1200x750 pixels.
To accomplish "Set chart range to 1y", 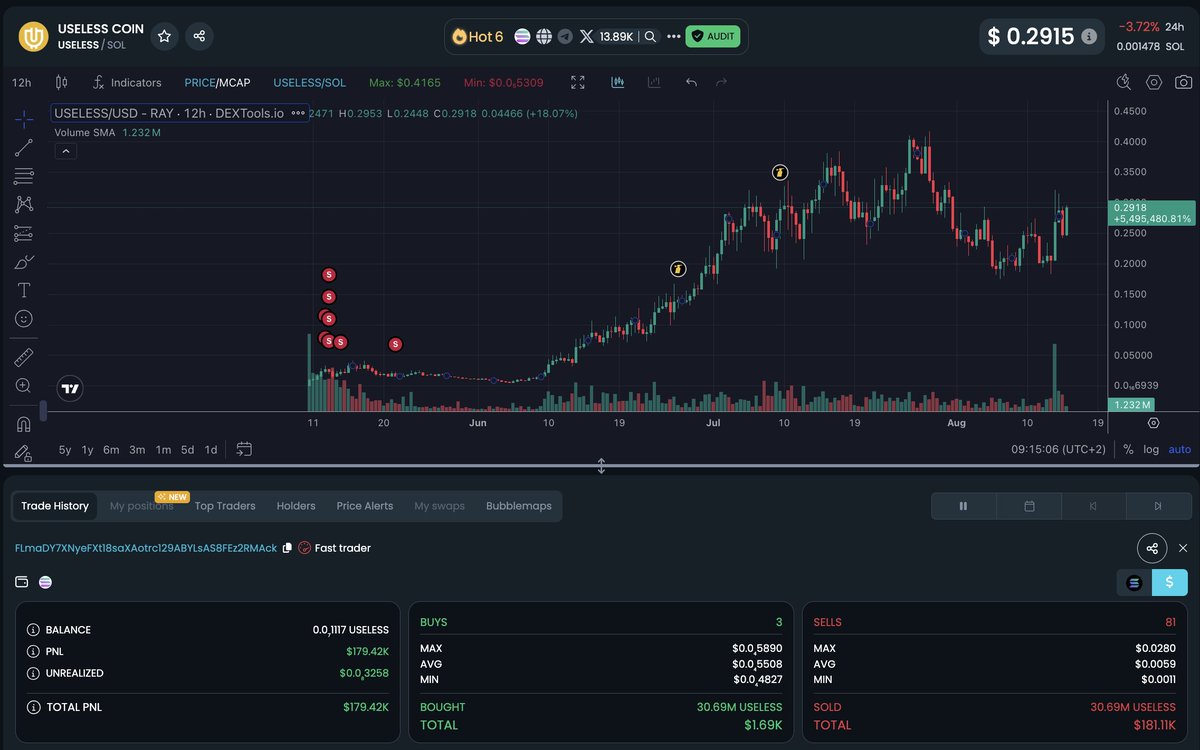I will (x=88, y=450).
